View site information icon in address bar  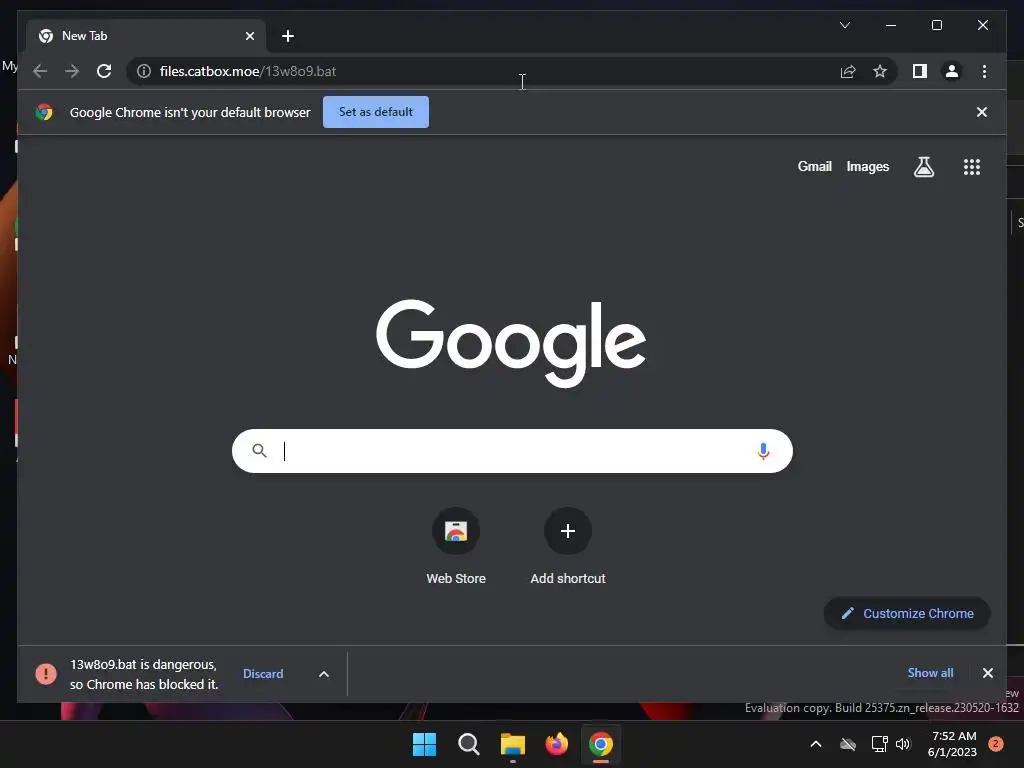[x=144, y=71]
